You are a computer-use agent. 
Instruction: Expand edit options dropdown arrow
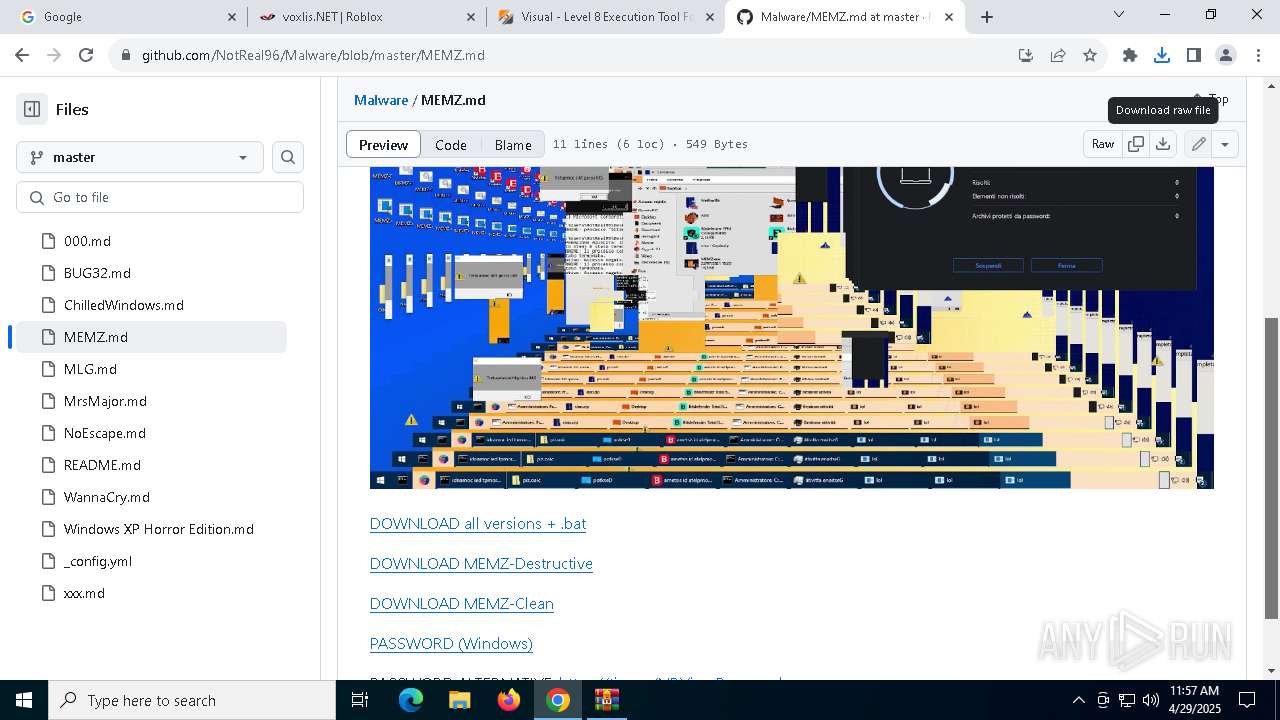(x=1225, y=144)
